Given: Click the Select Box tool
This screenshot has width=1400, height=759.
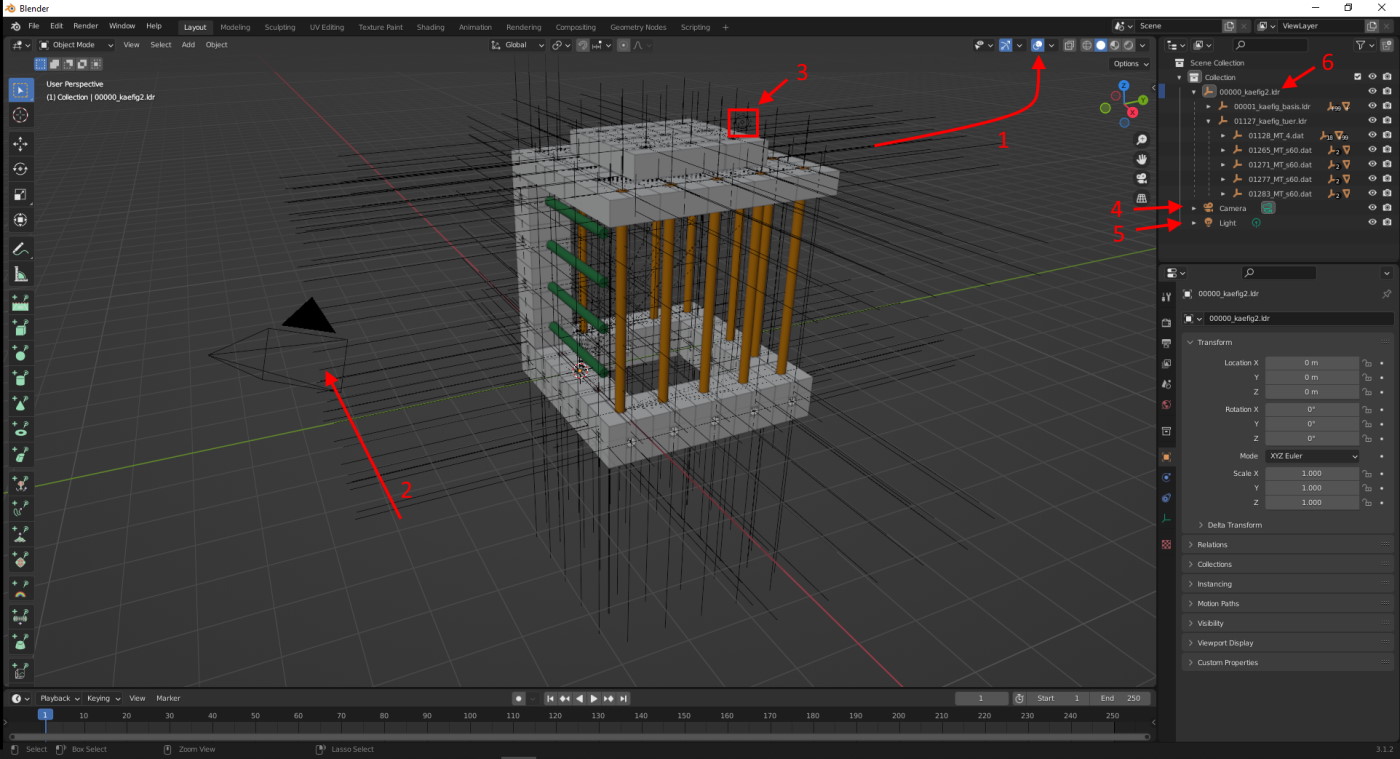Looking at the screenshot, I should pos(20,90).
